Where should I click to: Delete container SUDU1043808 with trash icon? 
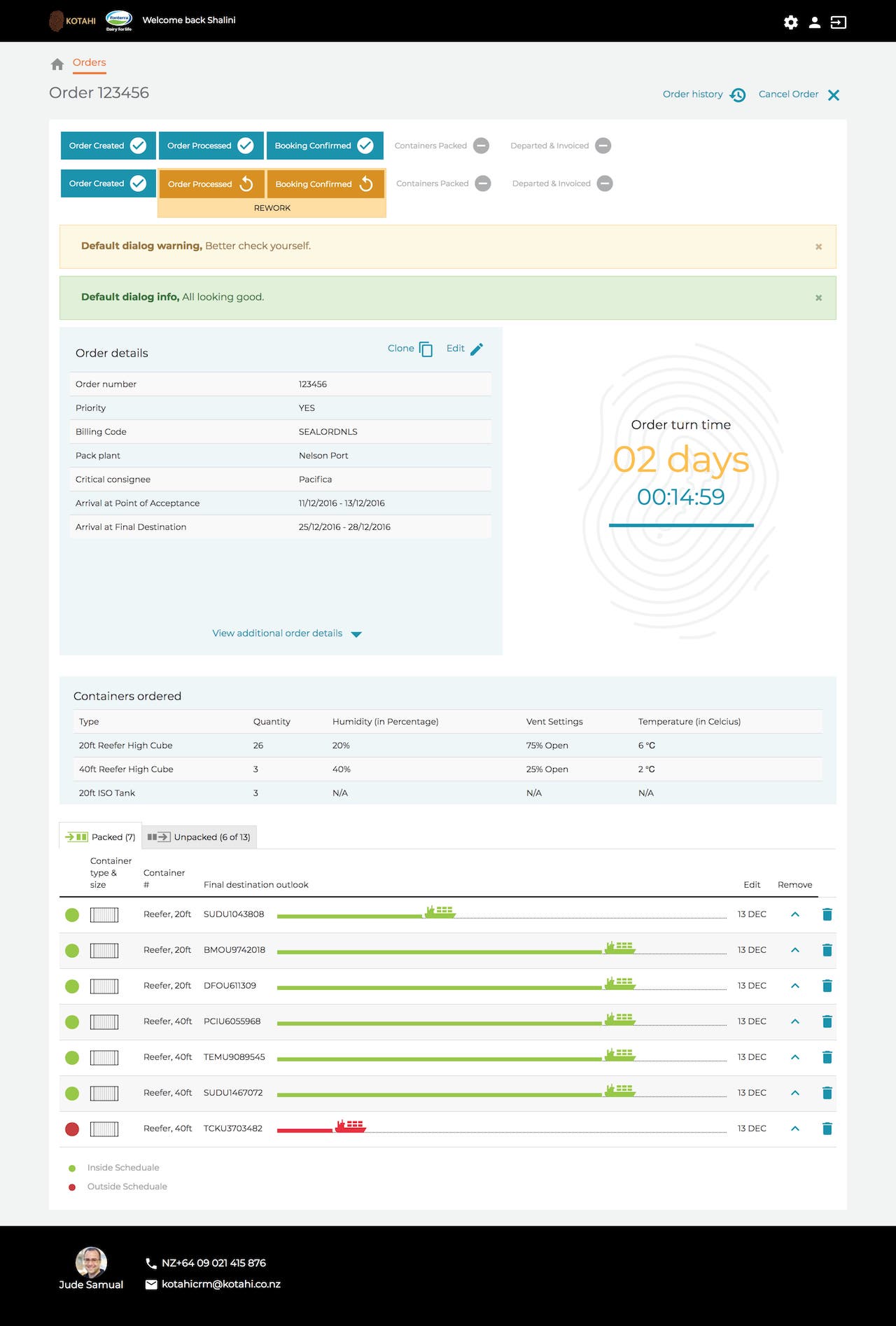[827, 914]
